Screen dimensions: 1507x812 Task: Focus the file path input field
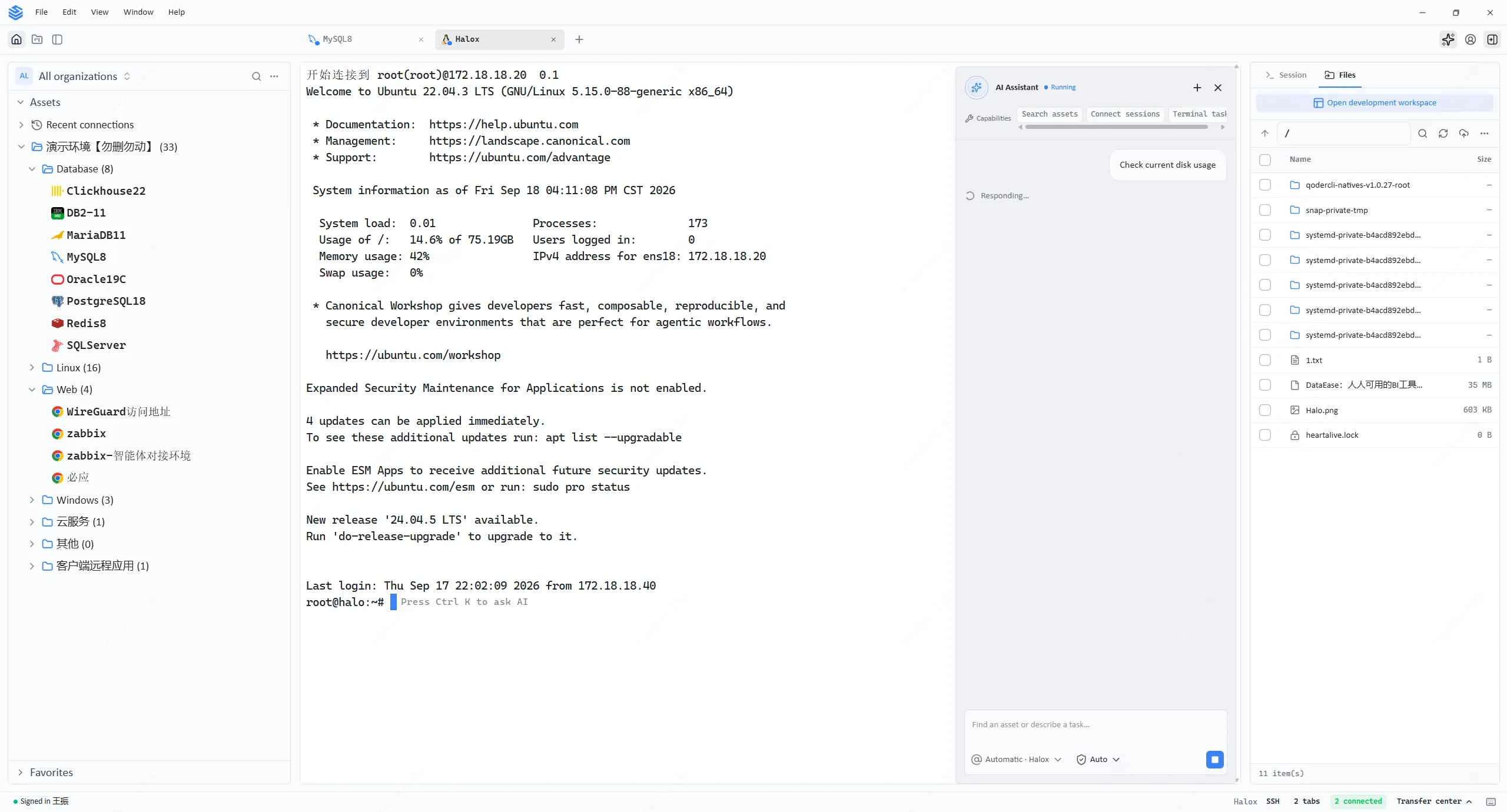1344,134
